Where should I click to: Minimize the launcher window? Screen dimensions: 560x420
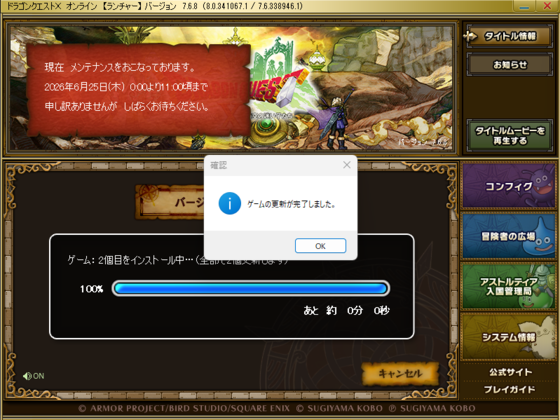[x=524, y=6]
